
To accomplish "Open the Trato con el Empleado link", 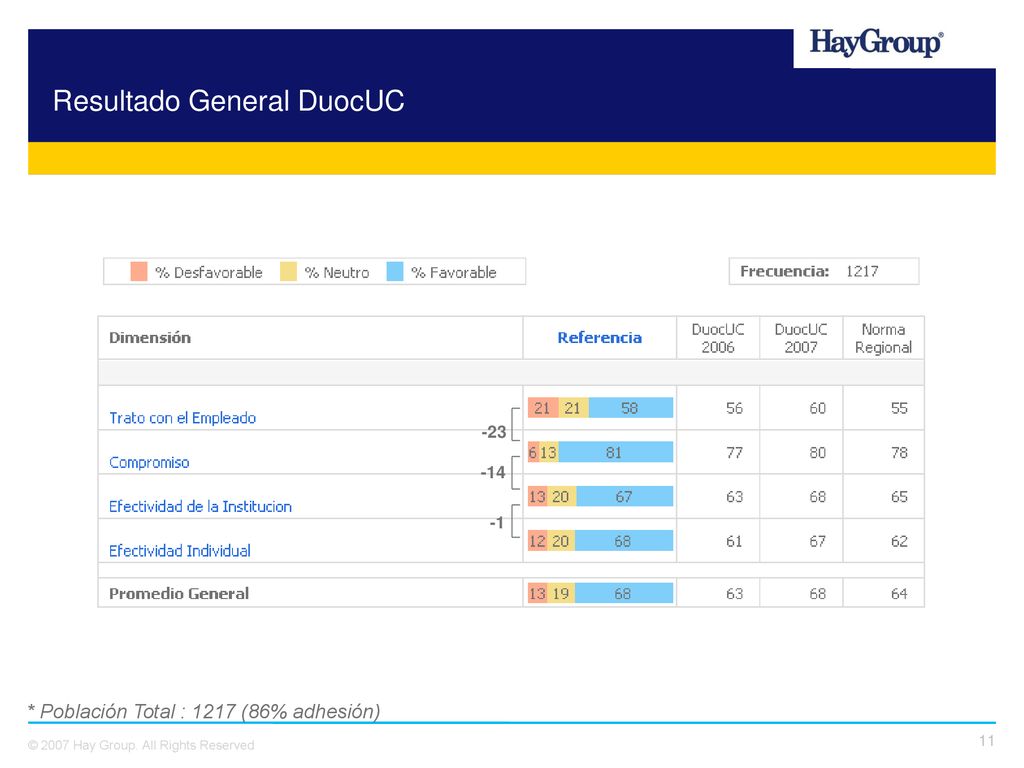I will coord(182,418).
